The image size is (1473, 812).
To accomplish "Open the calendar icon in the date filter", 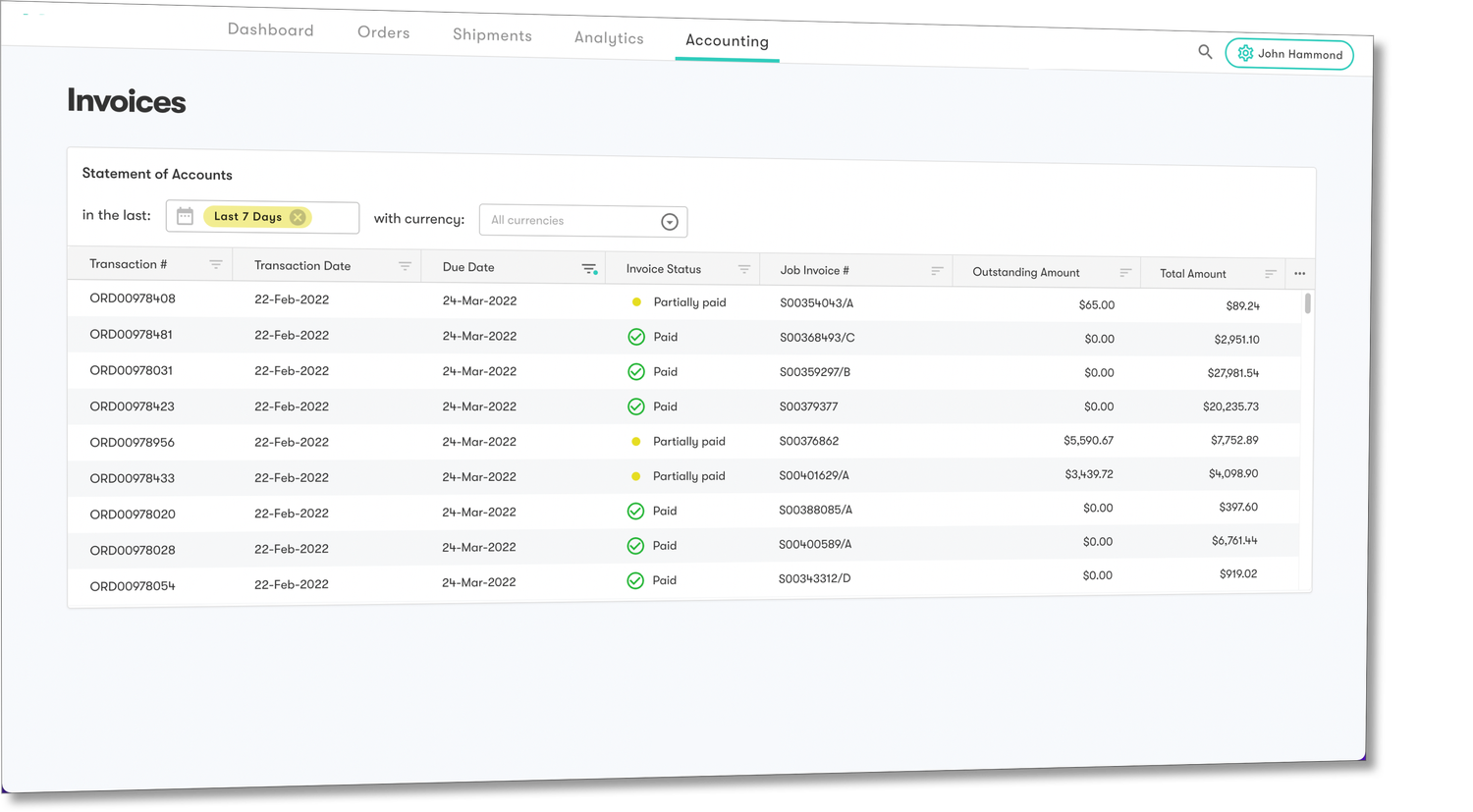I will [185, 215].
